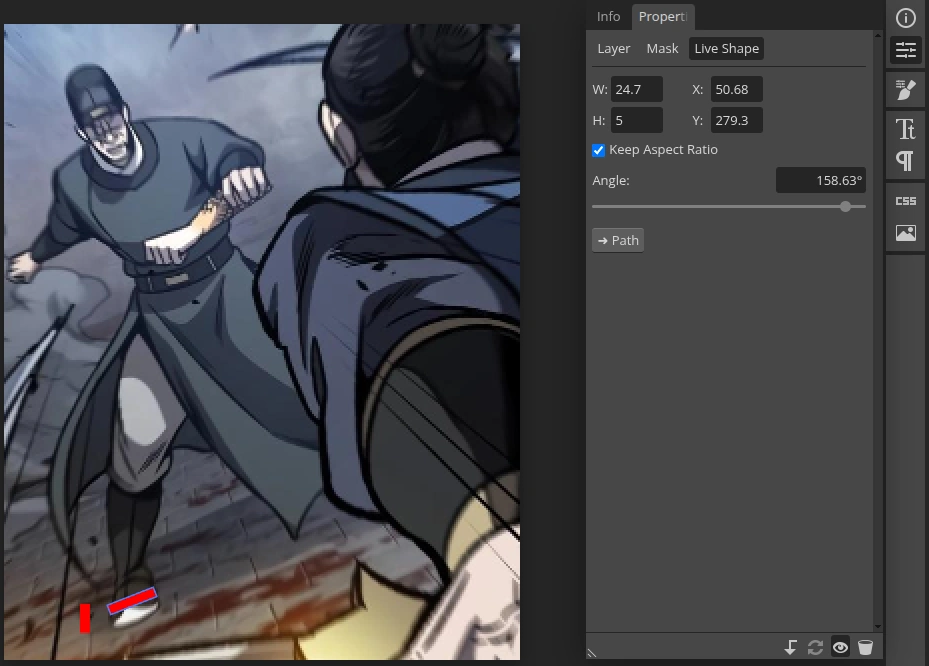Screen dimensions: 929x666
Task: Click the H height input field
Action: (637, 120)
